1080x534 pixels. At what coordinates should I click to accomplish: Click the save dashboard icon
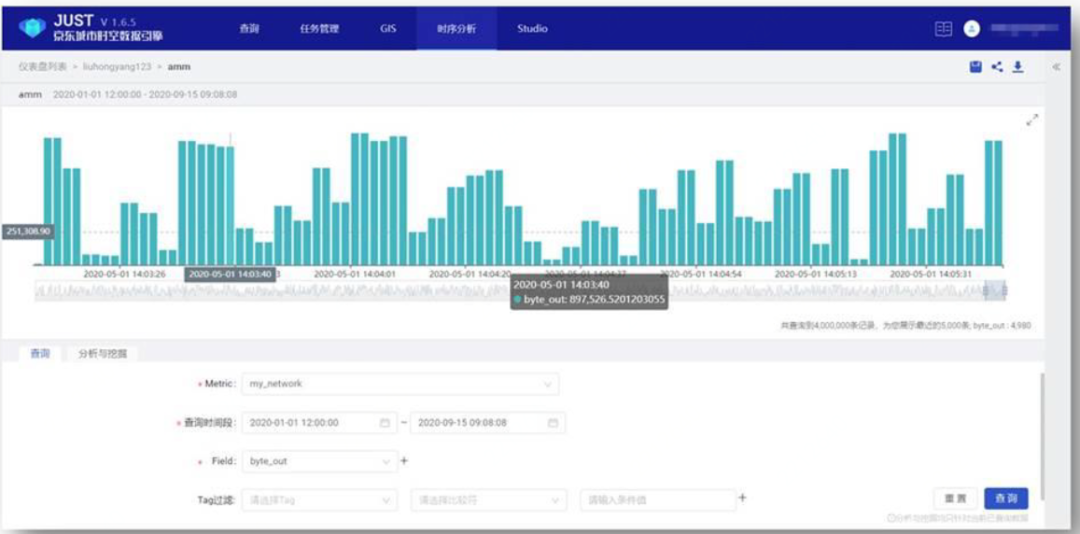pyautogui.click(x=975, y=67)
